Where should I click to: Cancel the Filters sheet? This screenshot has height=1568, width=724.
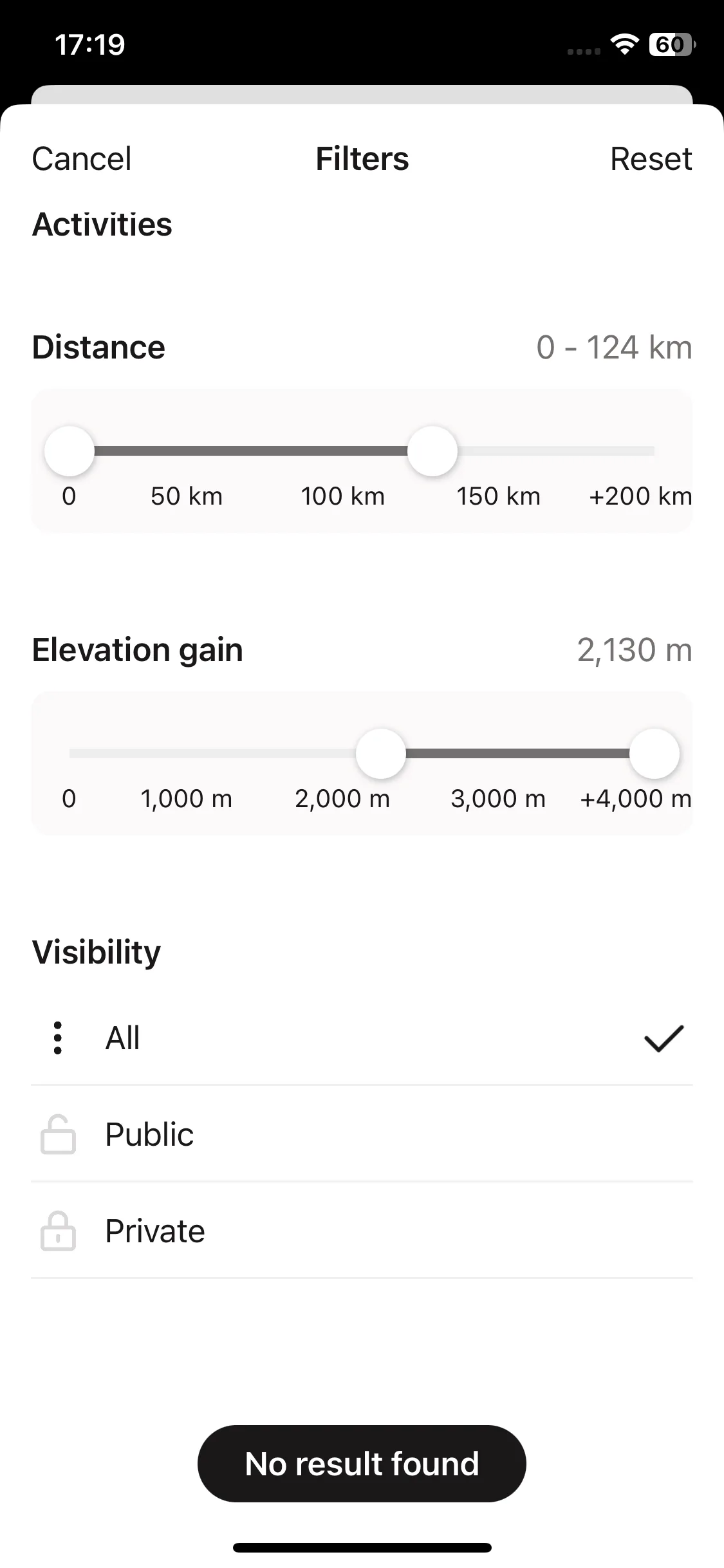point(82,158)
